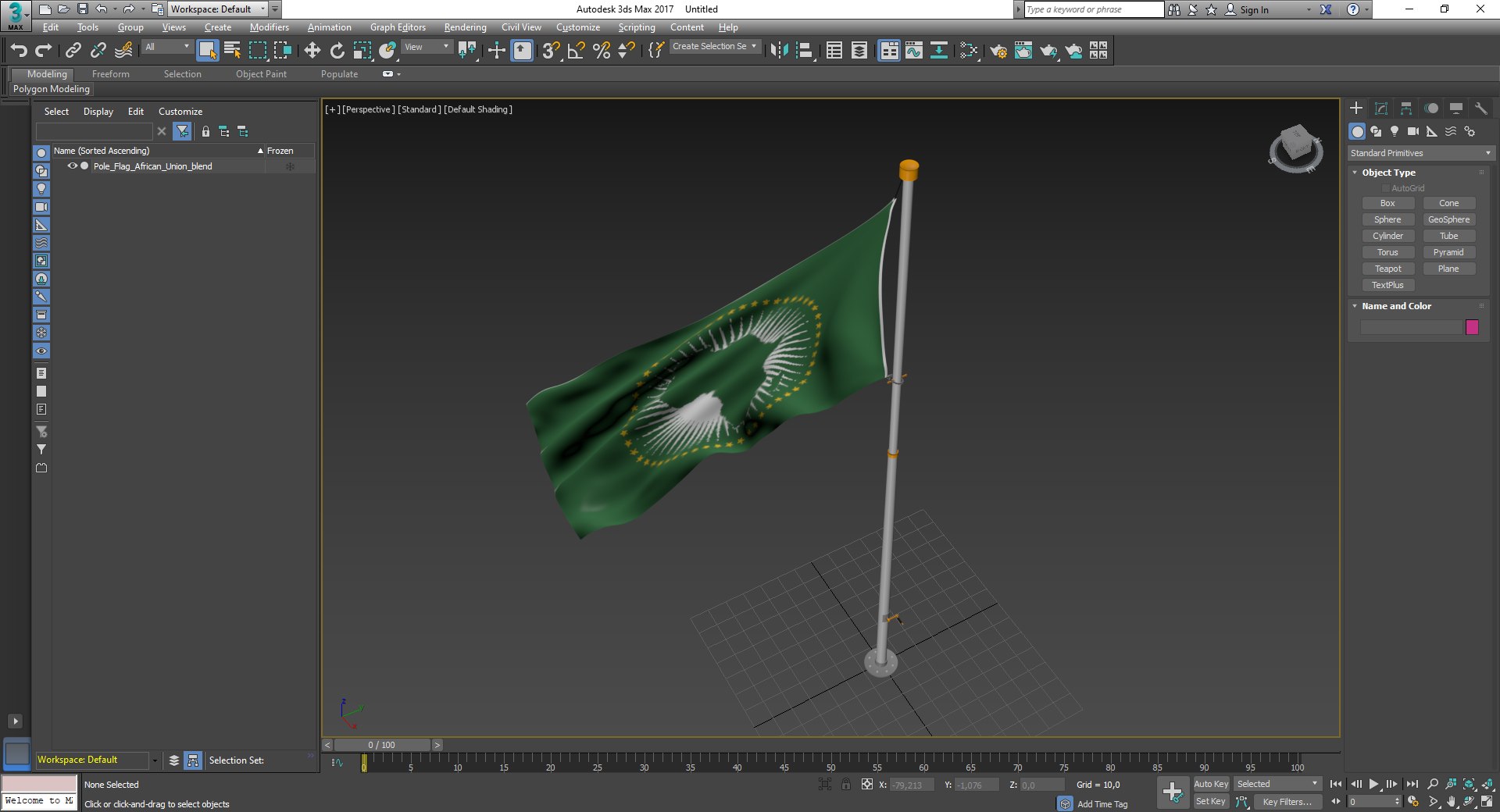This screenshot has width=1500, height=812.
Task: Click the lock icon in Scene Explorer toolbar
Action: [205, 131]
